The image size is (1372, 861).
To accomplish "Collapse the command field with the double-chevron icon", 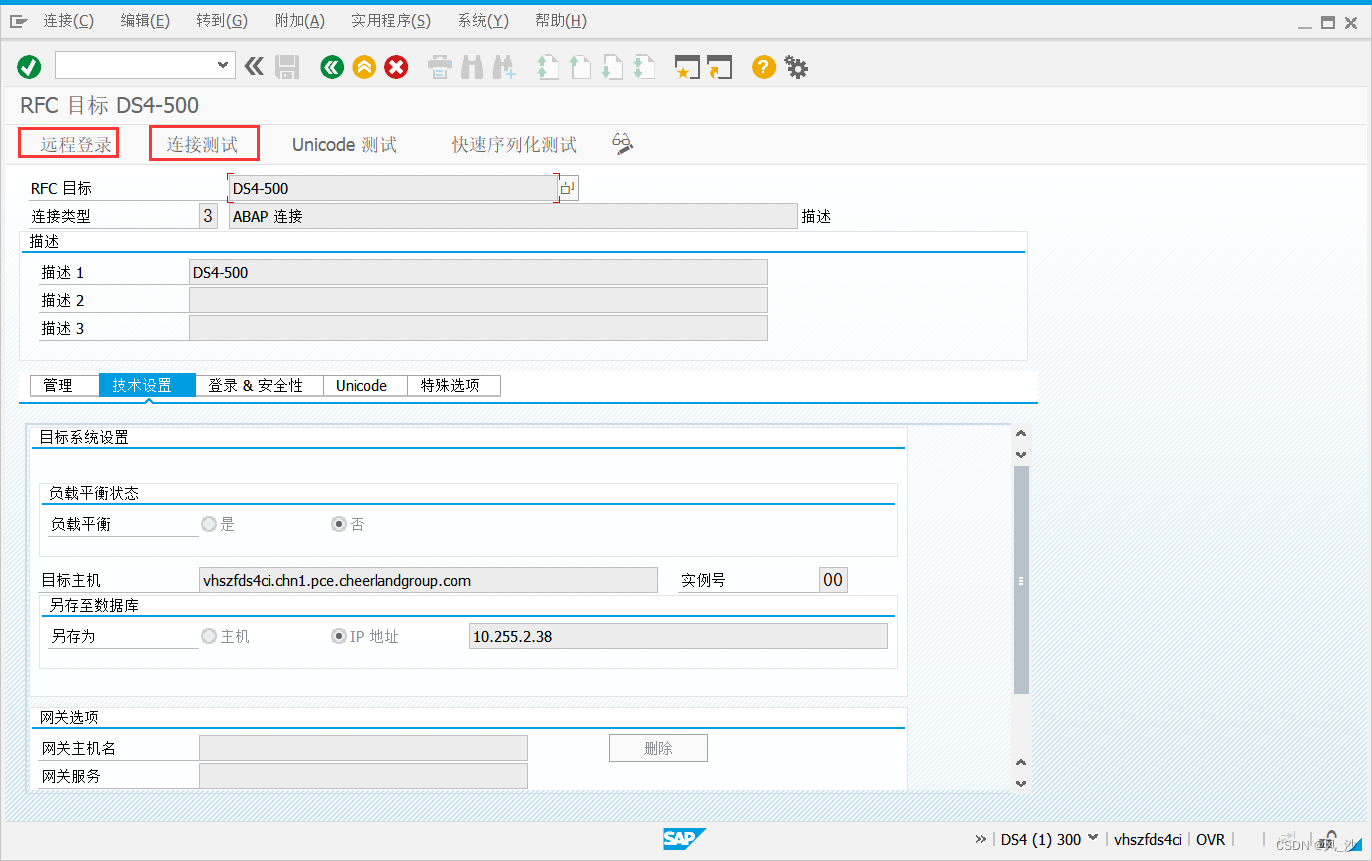I will point(254,67).
